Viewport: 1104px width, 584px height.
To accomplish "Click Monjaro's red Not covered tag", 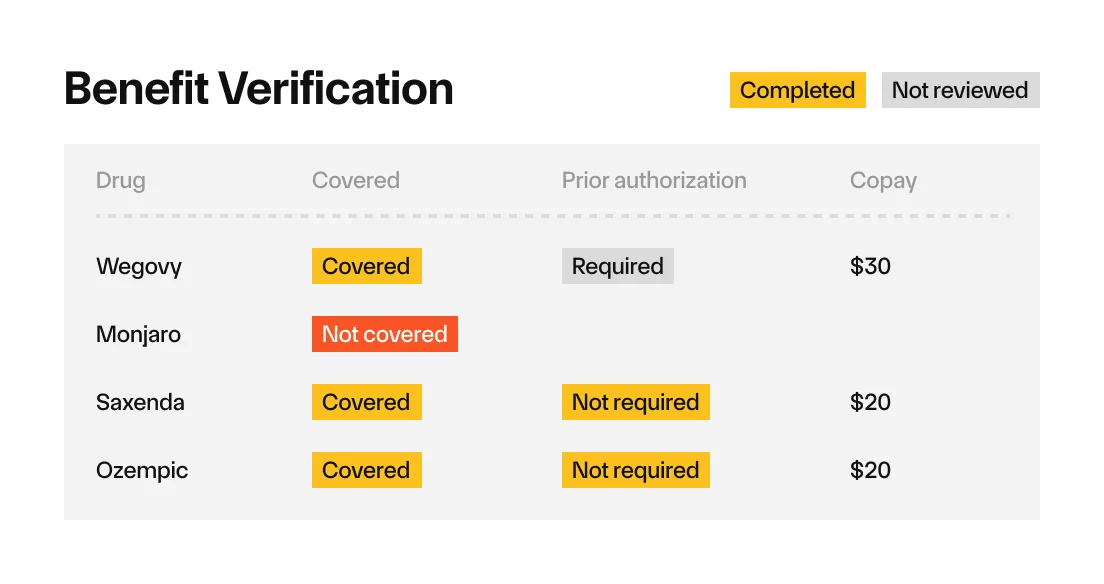I will click(x=384, y=334).
